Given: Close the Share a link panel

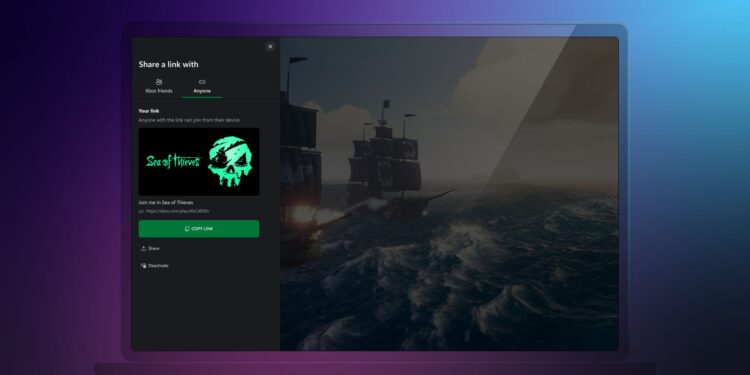Looking at the screenshot, I should click(x=270, y=46).
